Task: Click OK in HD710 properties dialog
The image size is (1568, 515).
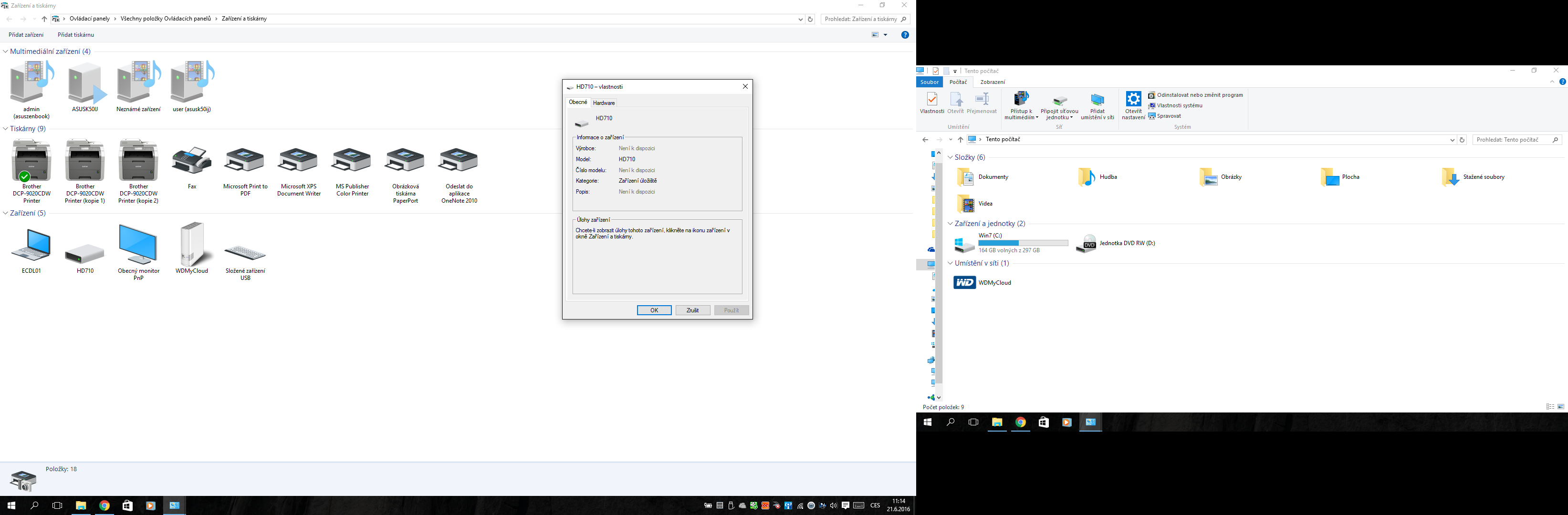Action: 654,310
